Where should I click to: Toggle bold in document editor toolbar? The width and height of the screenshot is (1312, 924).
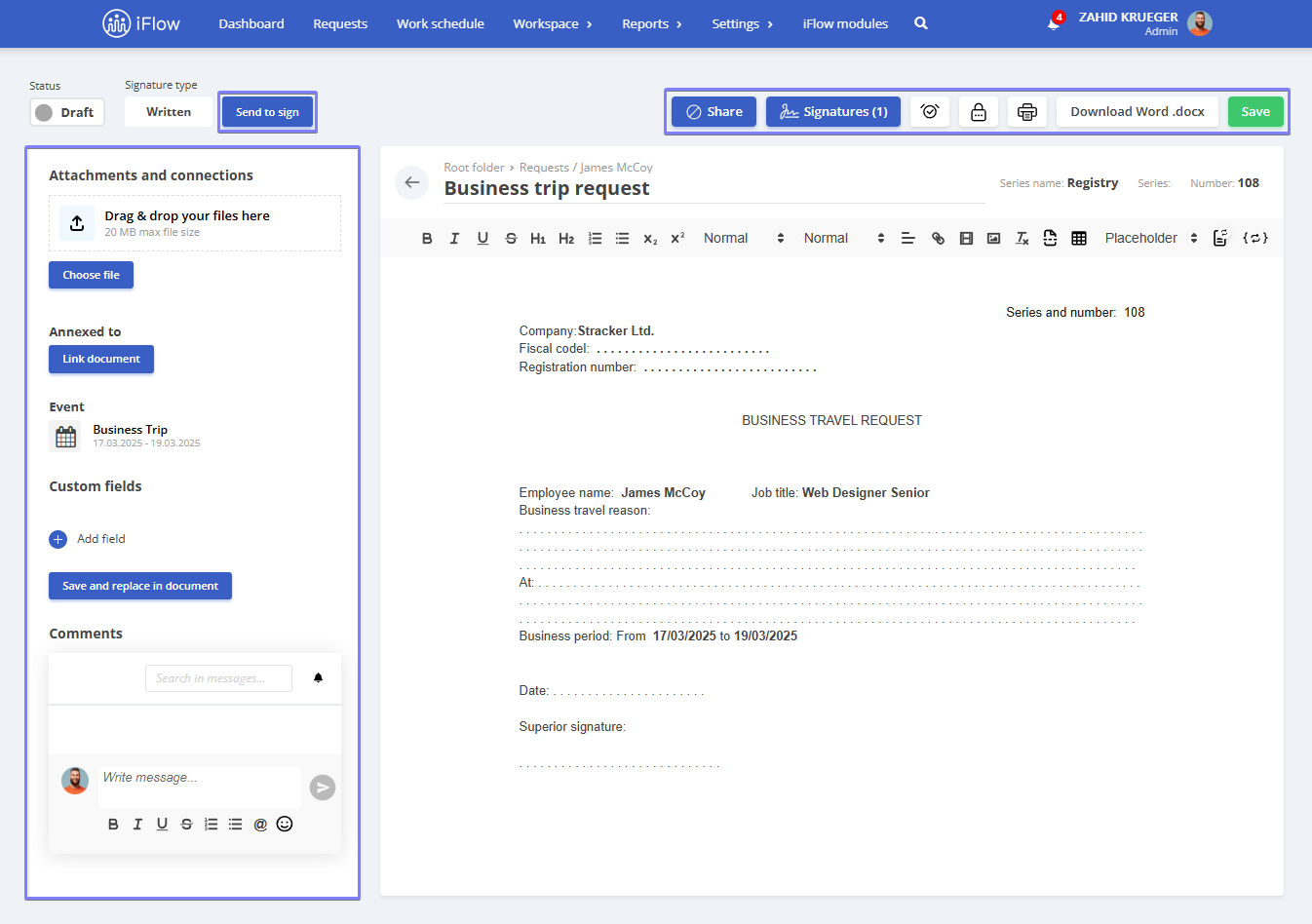(x=427, y=238)
